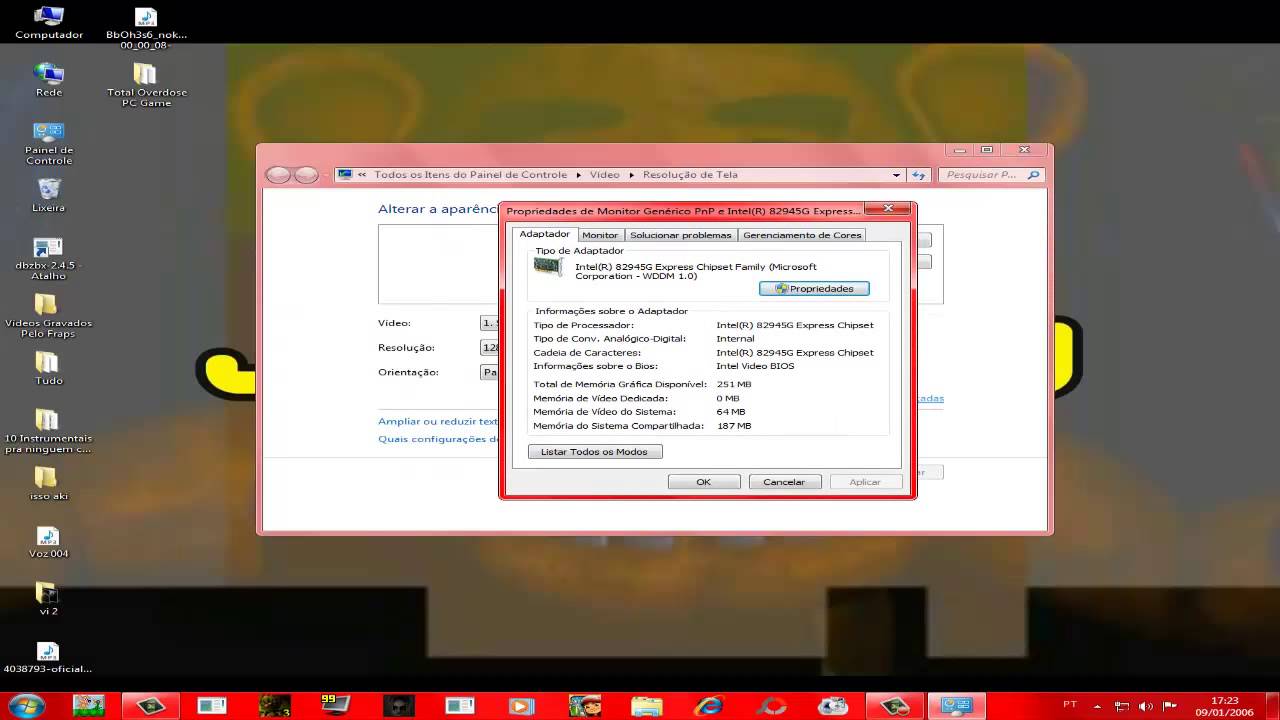Click the Propriedades button with shield
Screen dimensions: 1280x720
coord(814,289)
